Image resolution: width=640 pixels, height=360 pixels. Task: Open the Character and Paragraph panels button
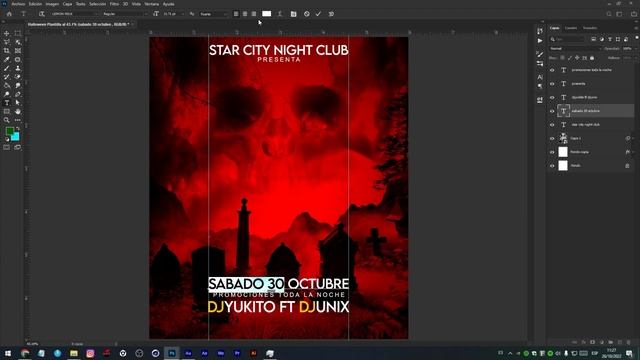[x=293, y=14]
